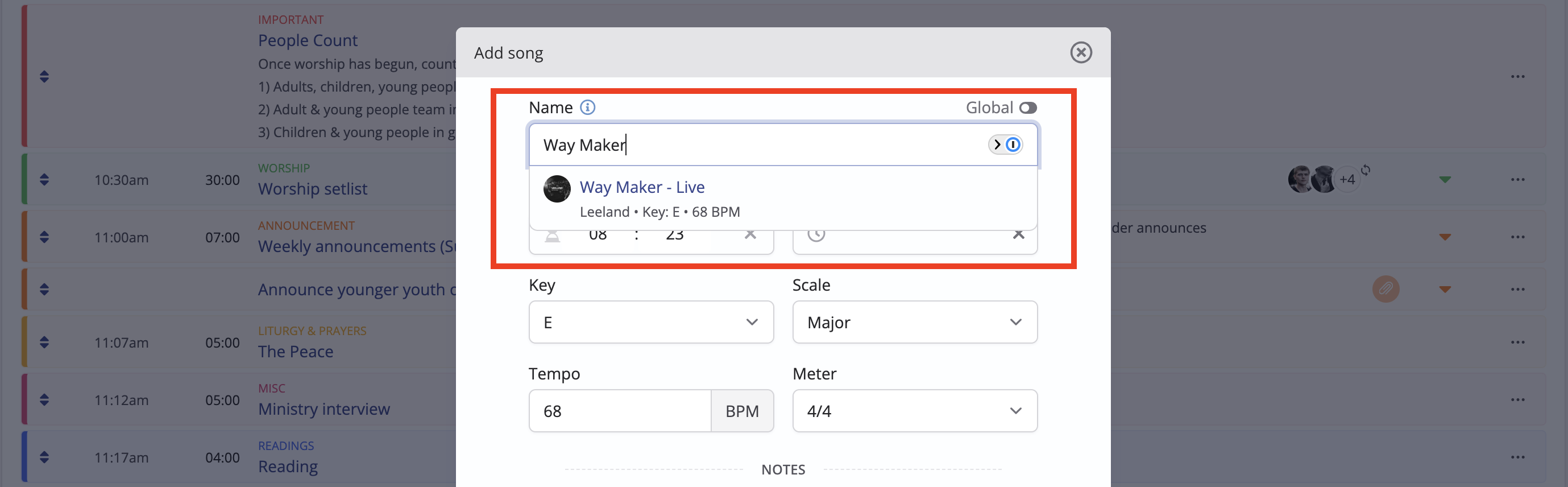Image resolution: width=1568 pixels, height=487 pixels.
Task: Reorder handle for People Count row
Action: tap(44, 77)
